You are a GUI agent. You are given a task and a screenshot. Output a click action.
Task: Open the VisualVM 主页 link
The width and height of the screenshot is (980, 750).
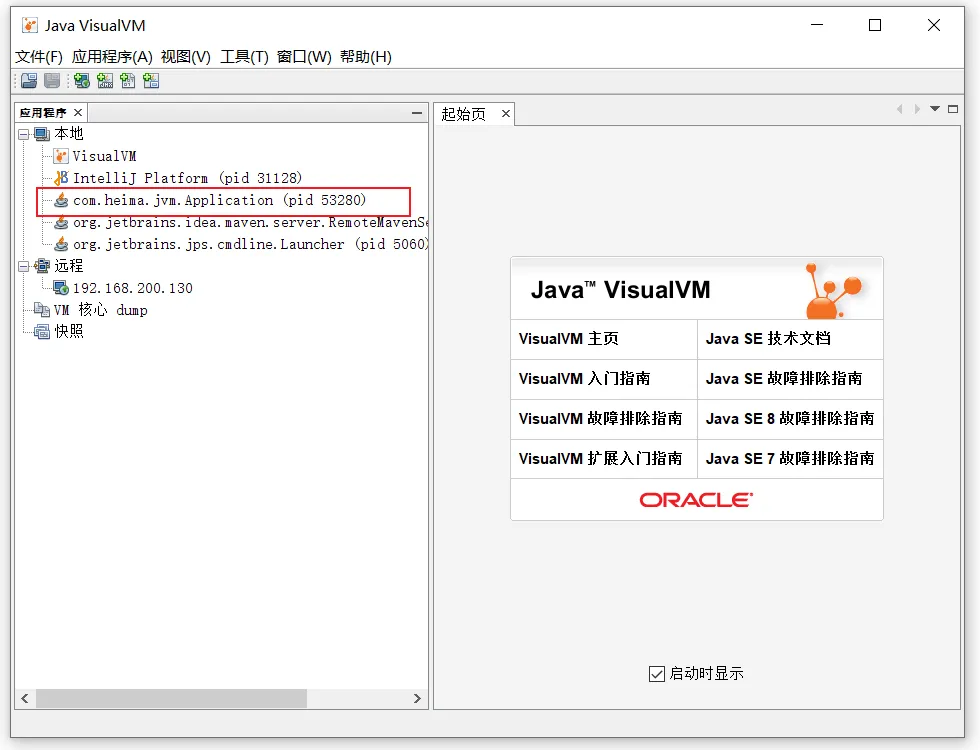[x=569, y=339]
